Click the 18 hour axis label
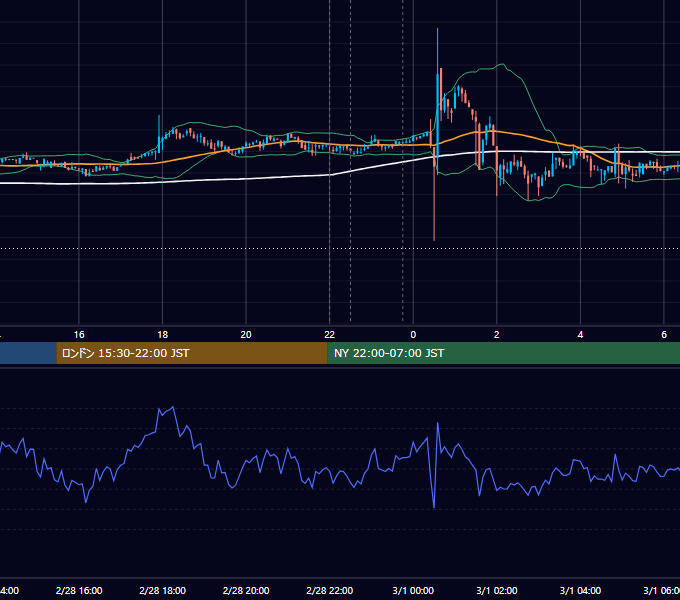This screenshot has width=680, height=600. [163, 335]
